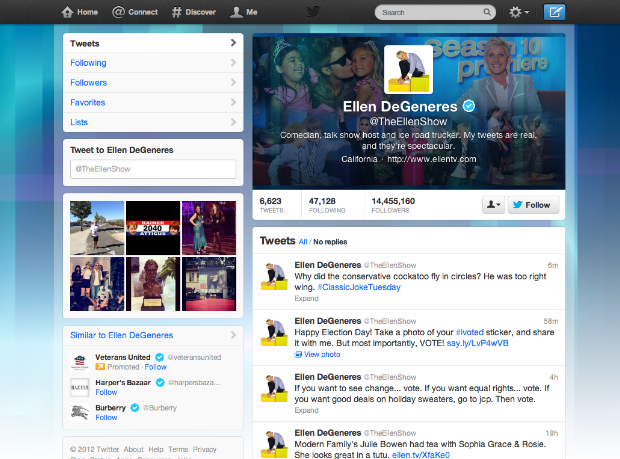
Task: Click the Twitter bird logo in navbar
Action: 313,12
